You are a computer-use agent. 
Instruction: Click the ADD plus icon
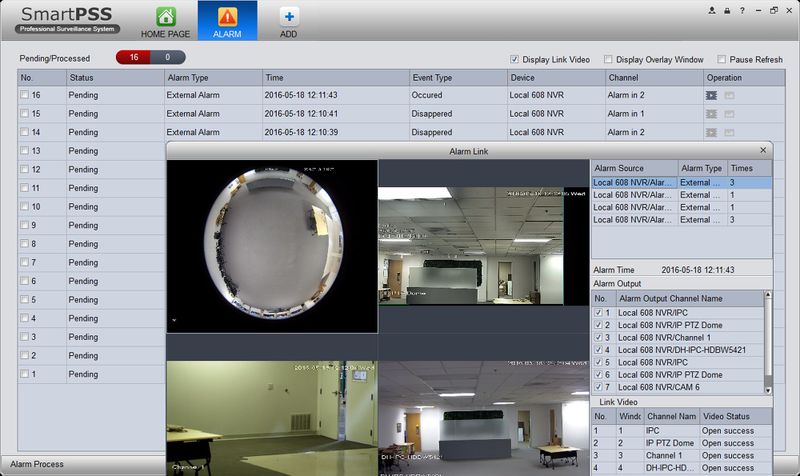click(288, 17)
